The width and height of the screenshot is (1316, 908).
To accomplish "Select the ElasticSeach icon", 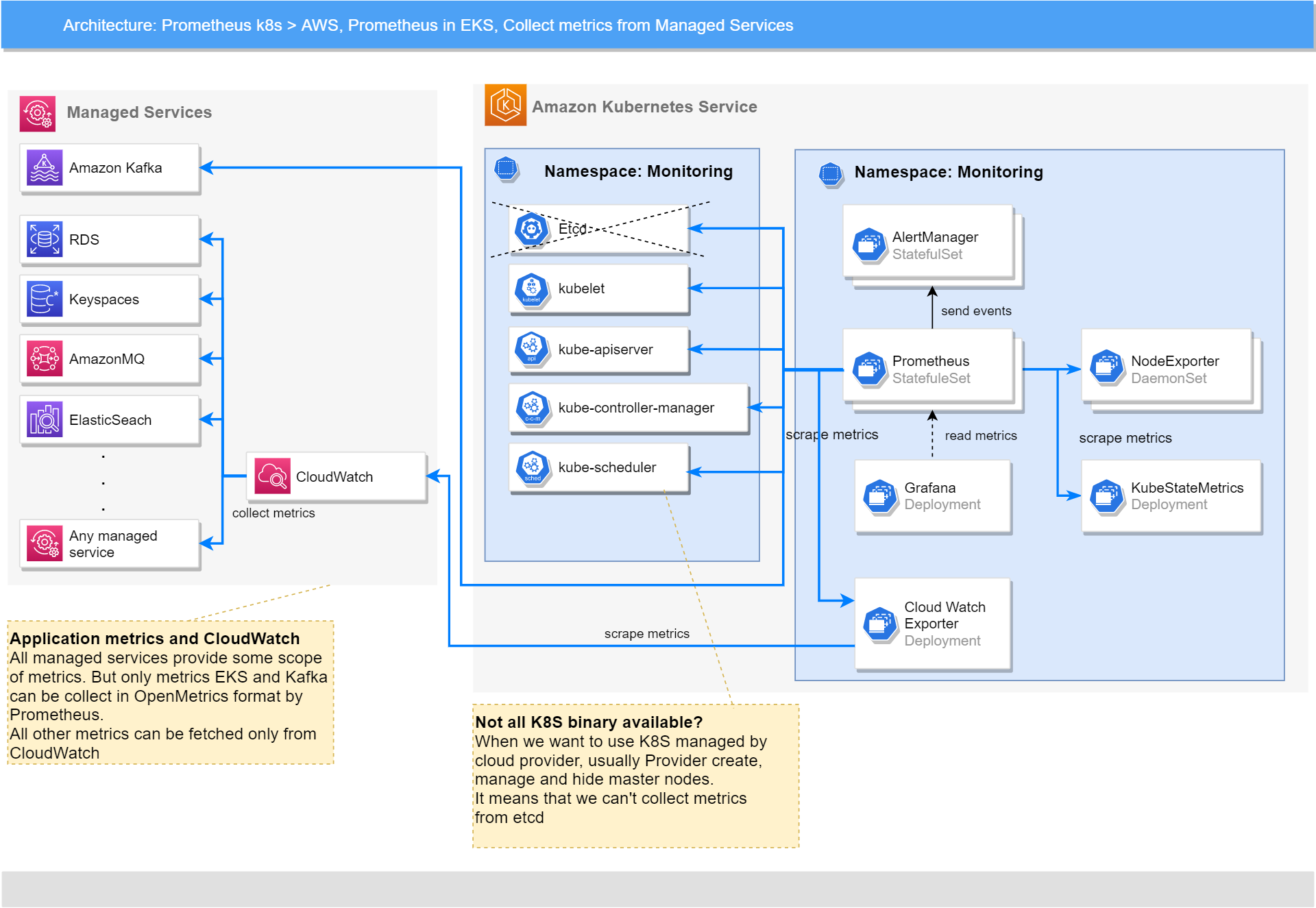I will coord(45,419).
